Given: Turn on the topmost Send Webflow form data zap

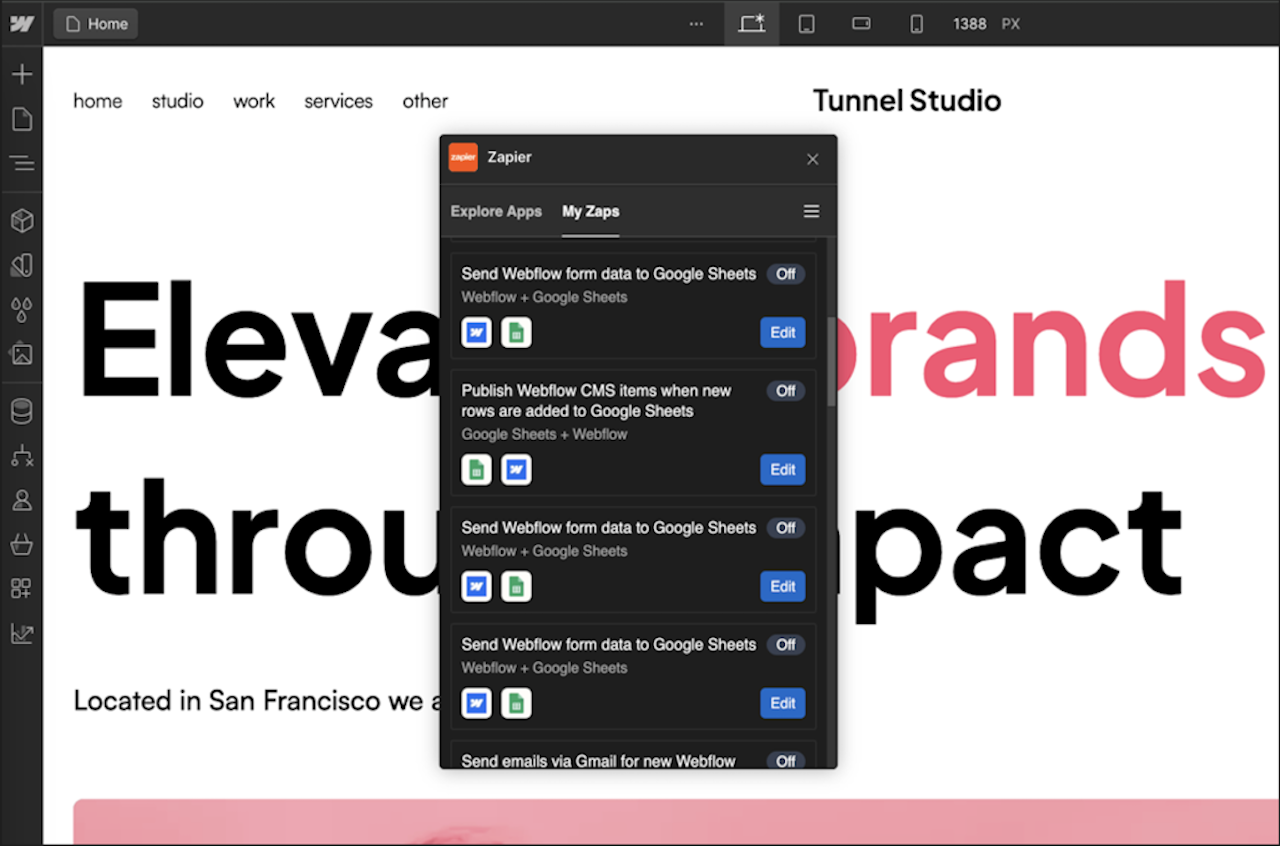Looking at the screenshot, I should point(786,274).
